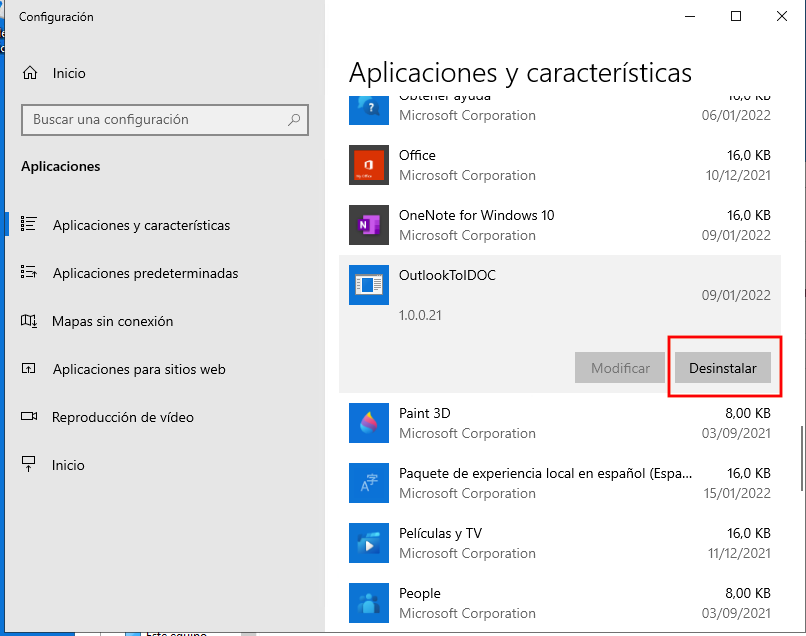806x636 pixels.
Task: Click the Office app icon
Action: (367, 165)
